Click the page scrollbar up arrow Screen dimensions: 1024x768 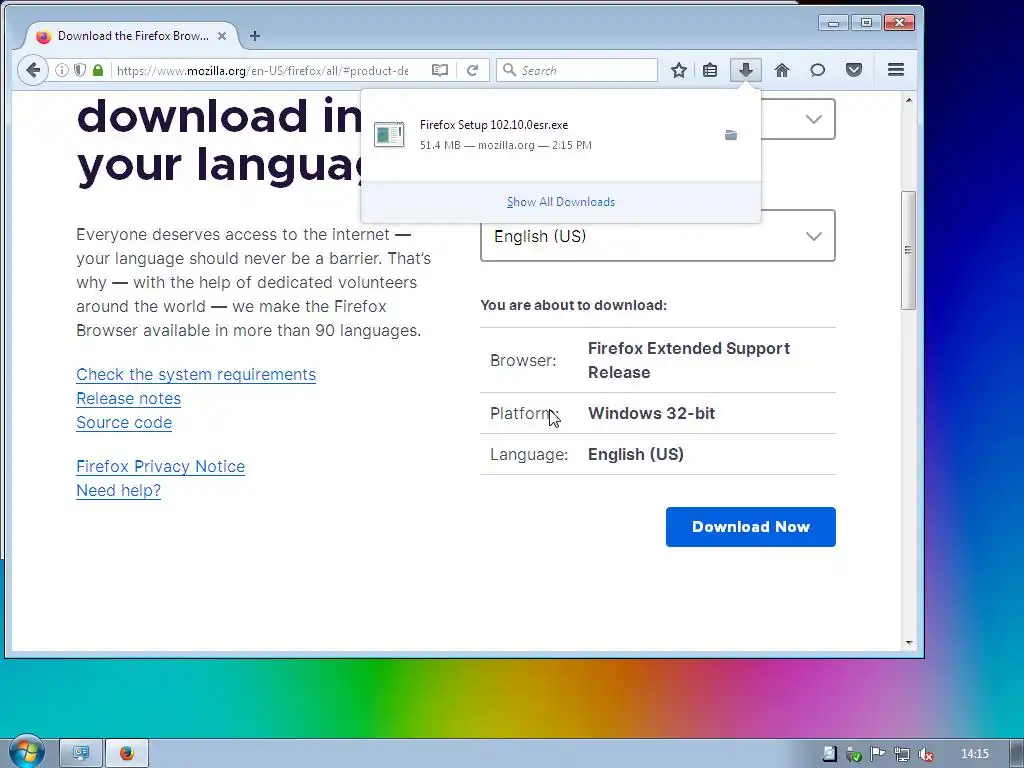(908, 101)
